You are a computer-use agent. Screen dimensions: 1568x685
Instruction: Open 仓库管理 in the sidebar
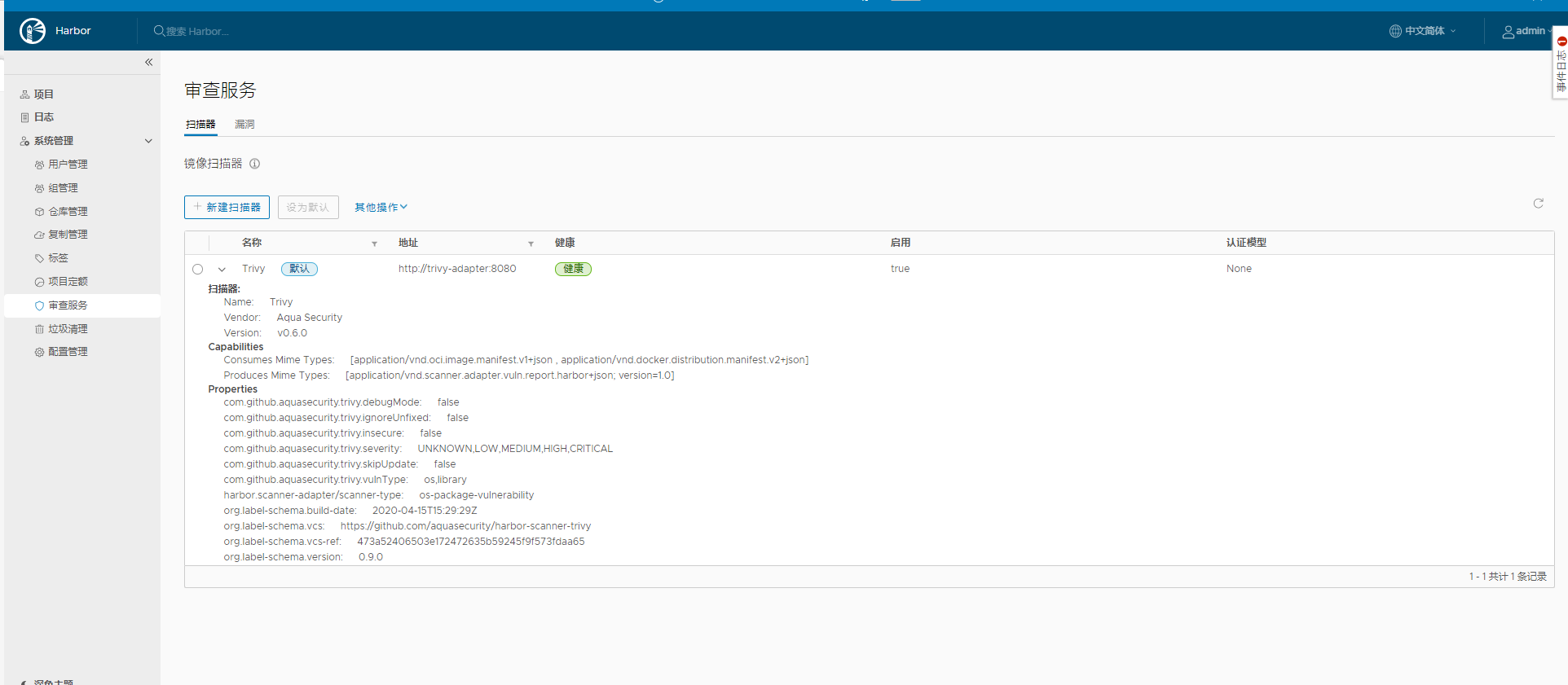[x=68, y=212]
